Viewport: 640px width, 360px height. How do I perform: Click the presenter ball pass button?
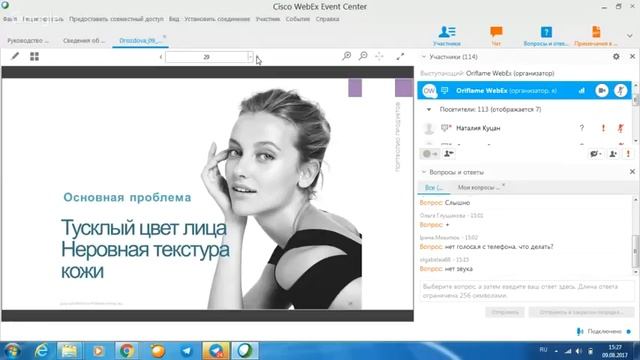point(430,154)
